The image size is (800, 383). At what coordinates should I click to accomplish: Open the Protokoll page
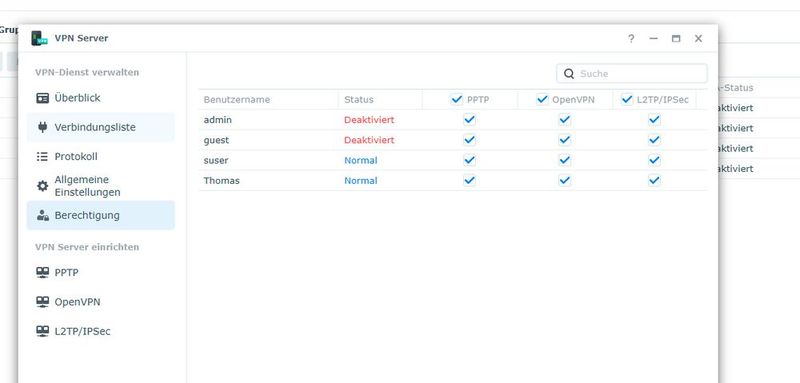point(101,157)
